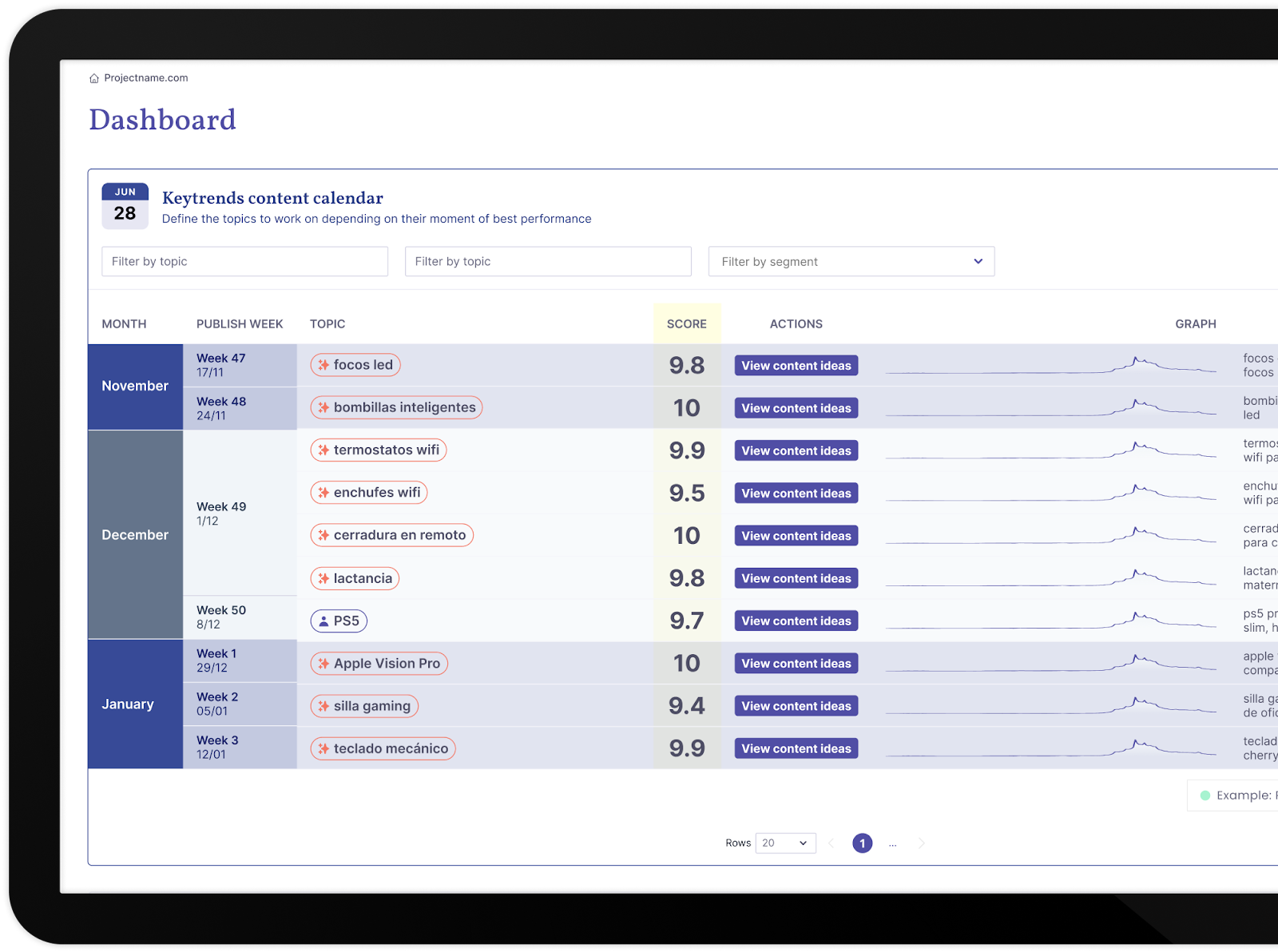Select page 1 in pagination
The width and height of the screenshot is (1278, 952).
pyautogui.click(x=863, y=843)
